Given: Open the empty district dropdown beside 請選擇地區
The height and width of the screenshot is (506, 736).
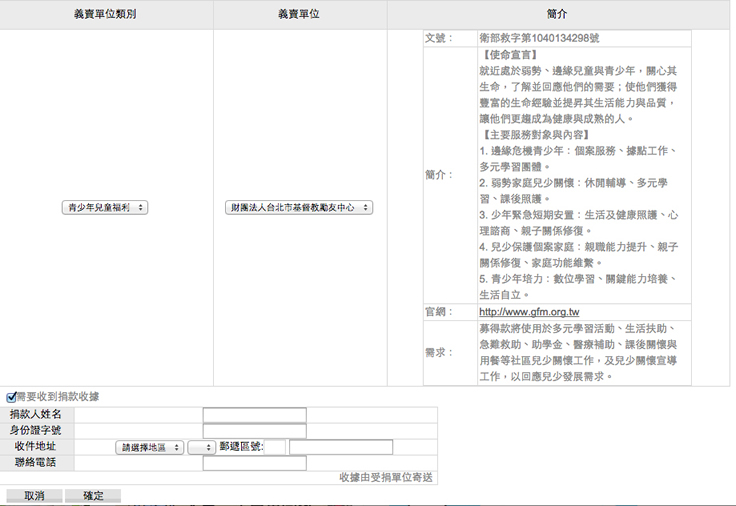Looking at the screenshot, I should 201,447.
